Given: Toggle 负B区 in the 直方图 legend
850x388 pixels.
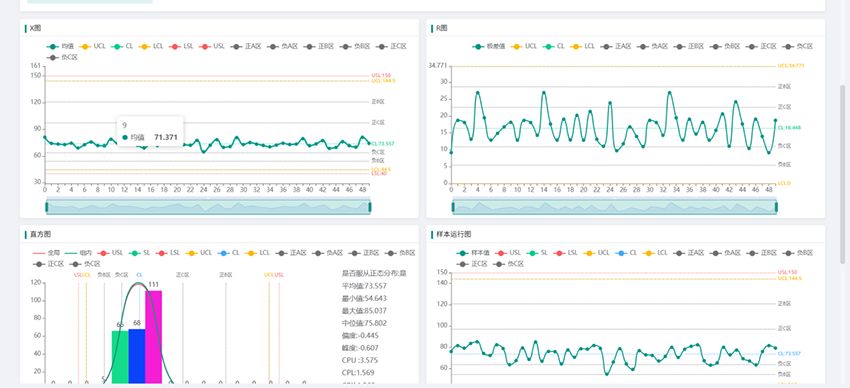Looking at the screenshot, I should coord(401,253).
